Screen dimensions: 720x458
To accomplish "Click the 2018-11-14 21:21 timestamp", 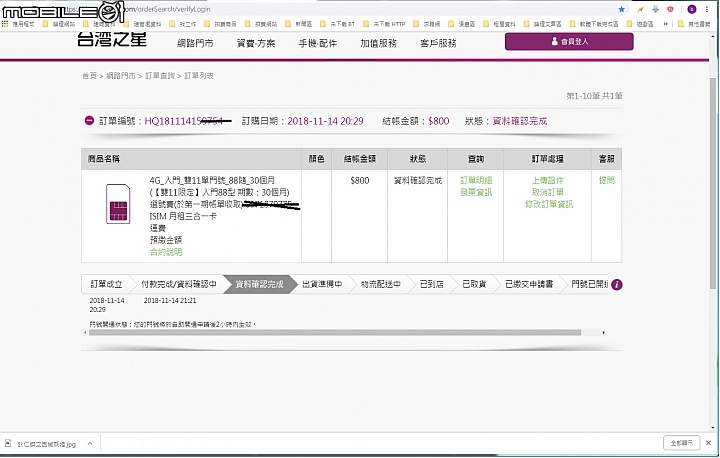I will coord(170,300).
